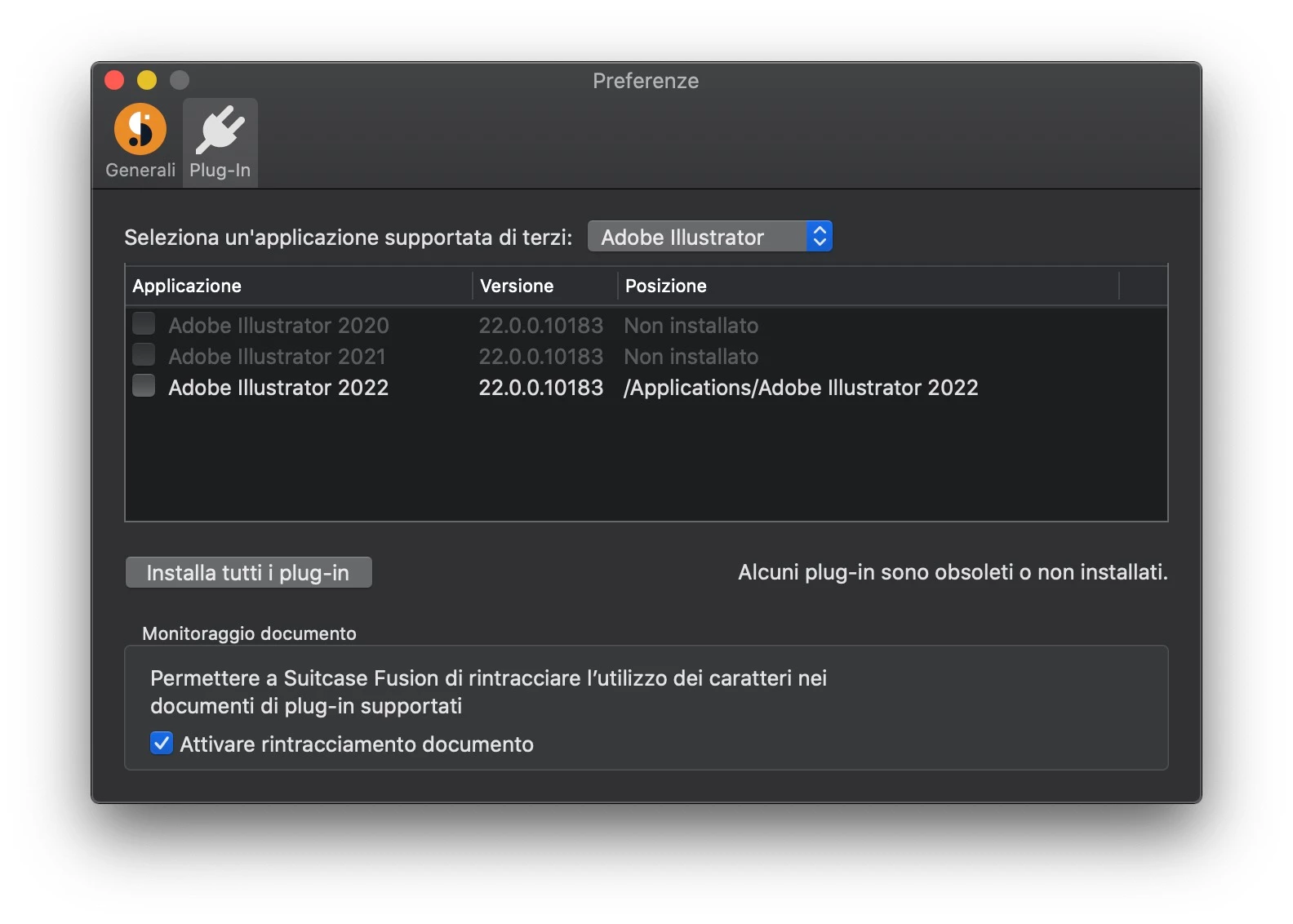The height and width of the screenshot is (924, 1293).
Task: Select the Plug-In plug icon tab
Action: coord(220,142)
